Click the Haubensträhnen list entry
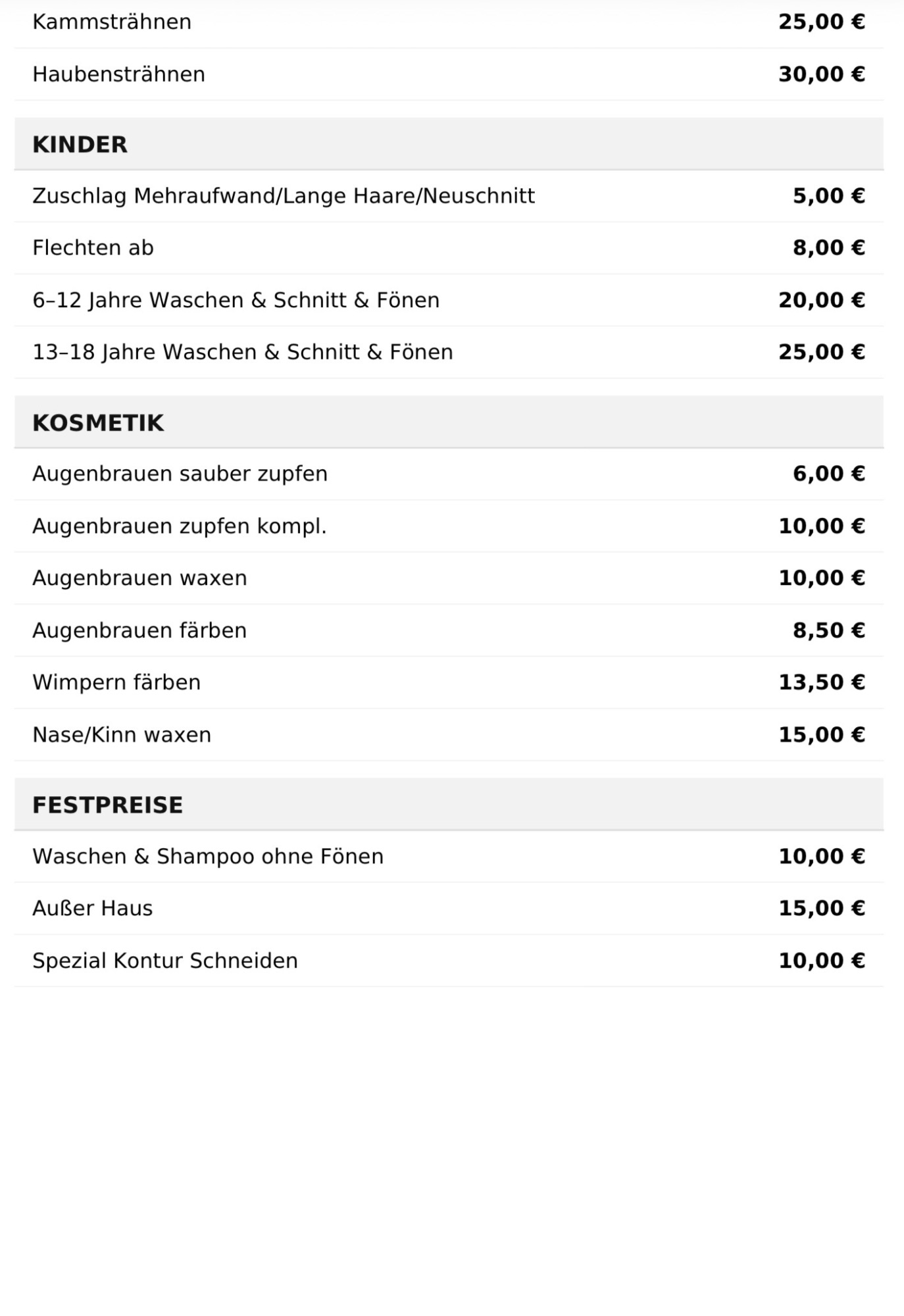 [x=118, y=74]
